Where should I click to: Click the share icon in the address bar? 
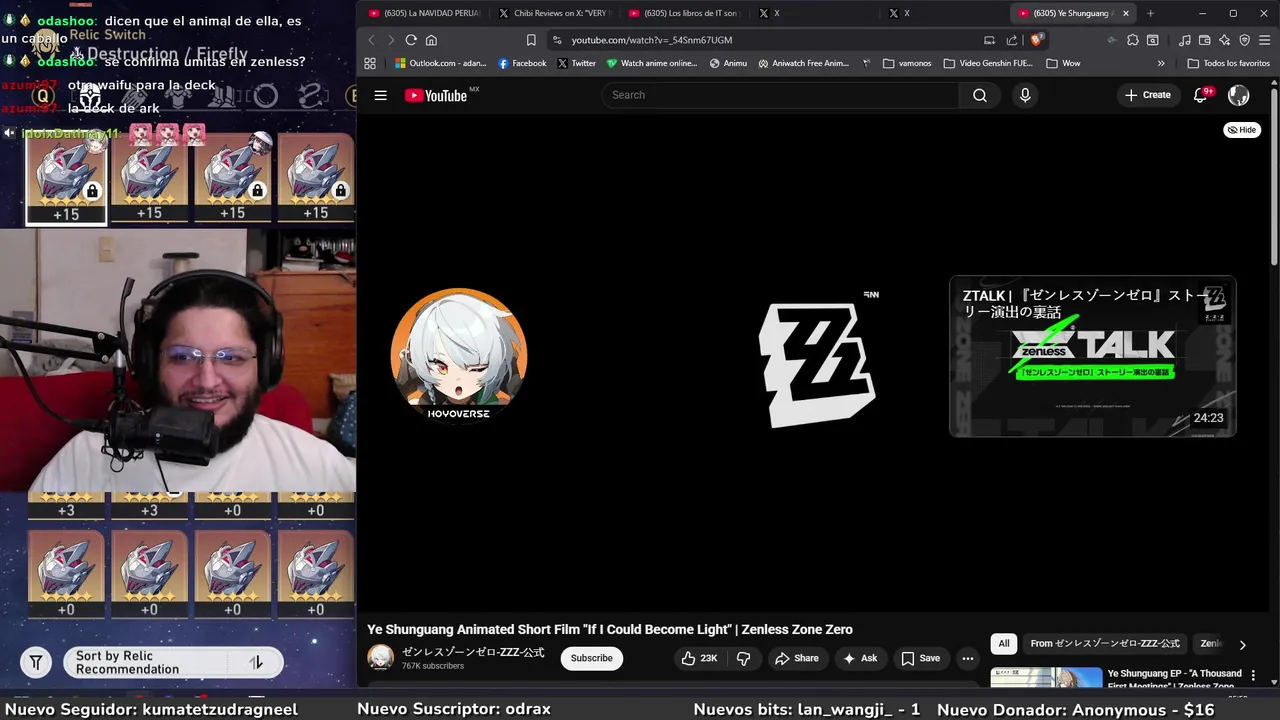[1011, 40]
